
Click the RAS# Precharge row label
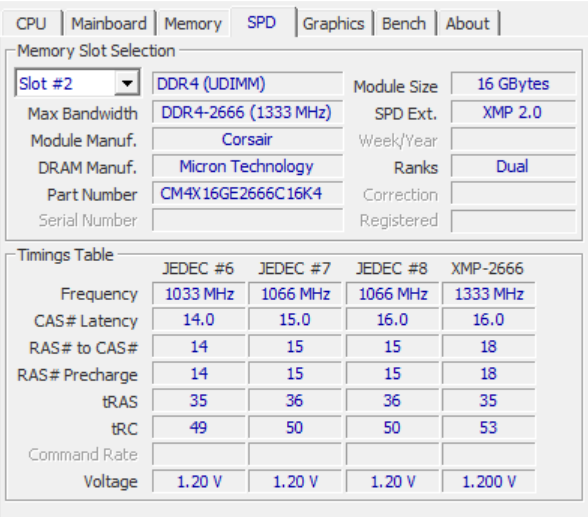77,375
